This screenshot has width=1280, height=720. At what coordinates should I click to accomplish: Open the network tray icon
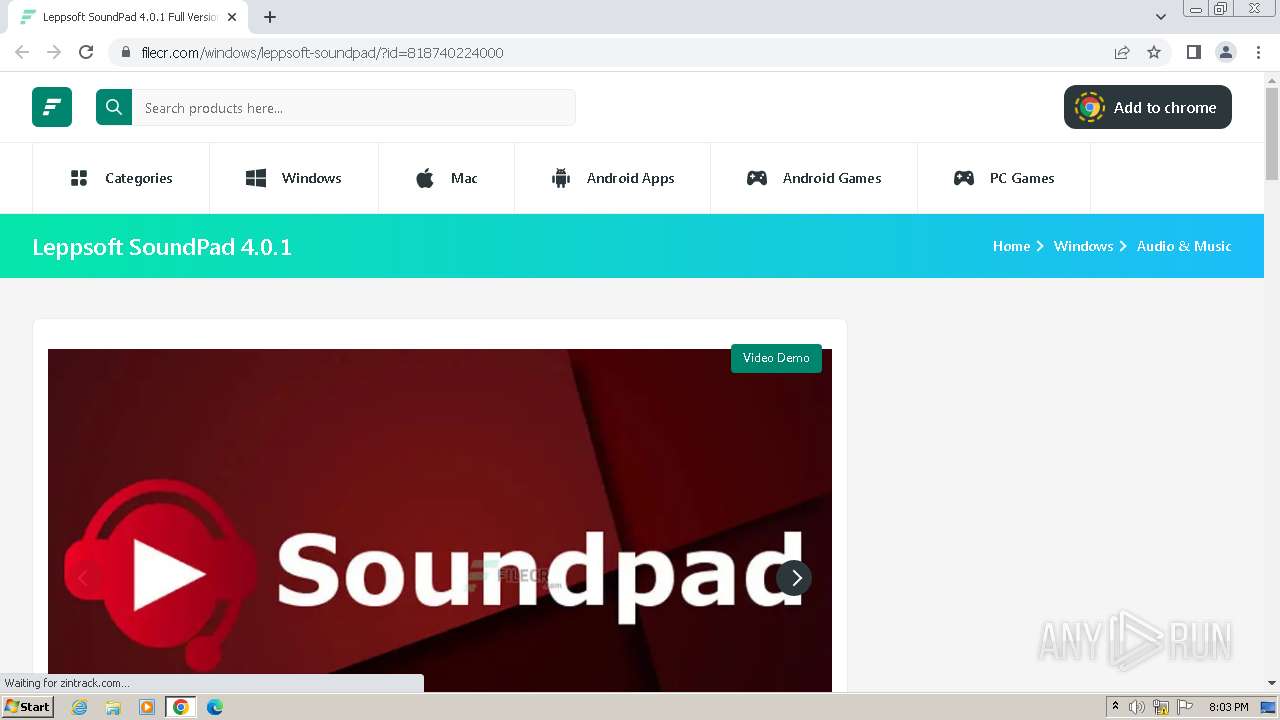(1161, 707)
